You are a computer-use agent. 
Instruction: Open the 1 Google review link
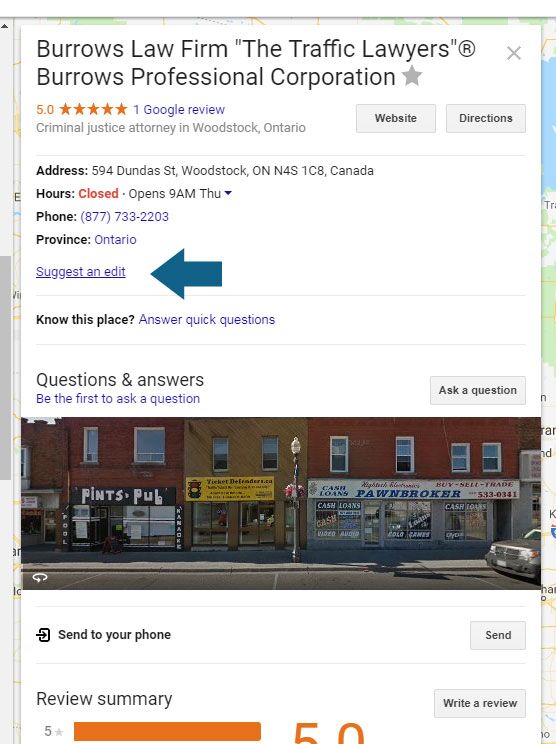179,110
